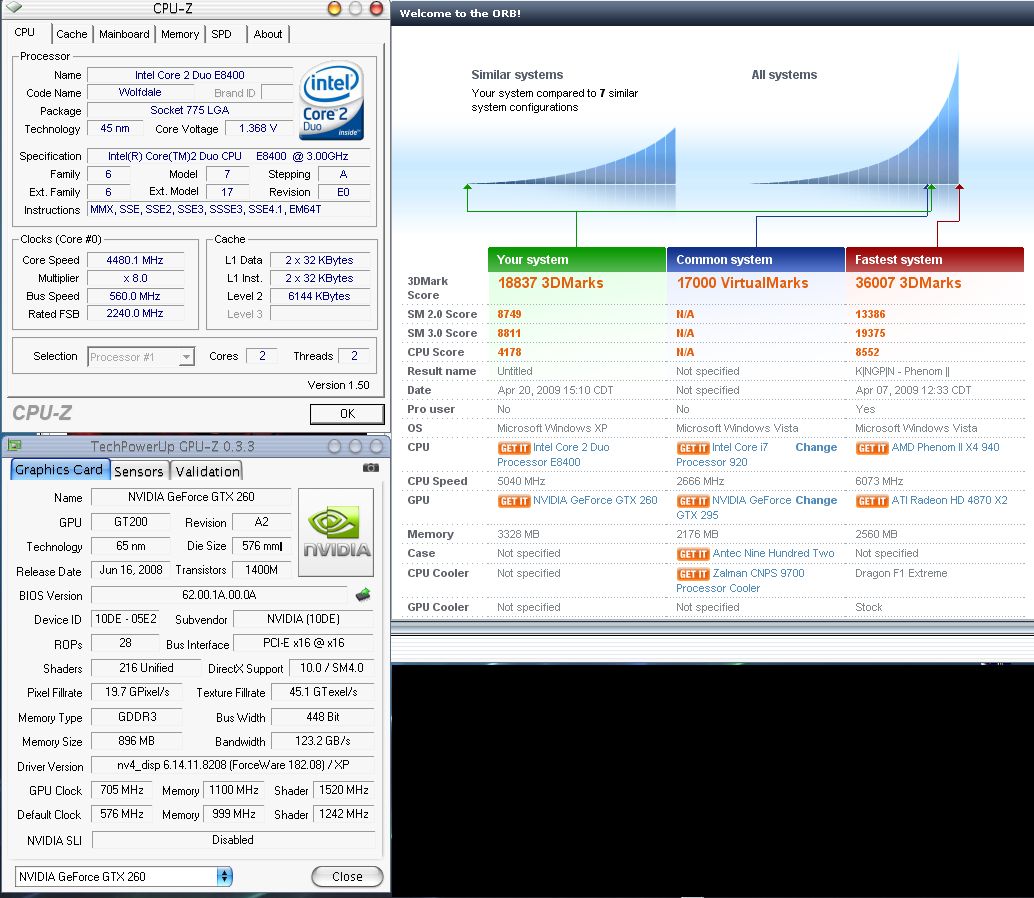This screenshot has width=1034, height=898.
Task: Click the CPU-Z title bar app icon
Action: click(x=15, y=8)
